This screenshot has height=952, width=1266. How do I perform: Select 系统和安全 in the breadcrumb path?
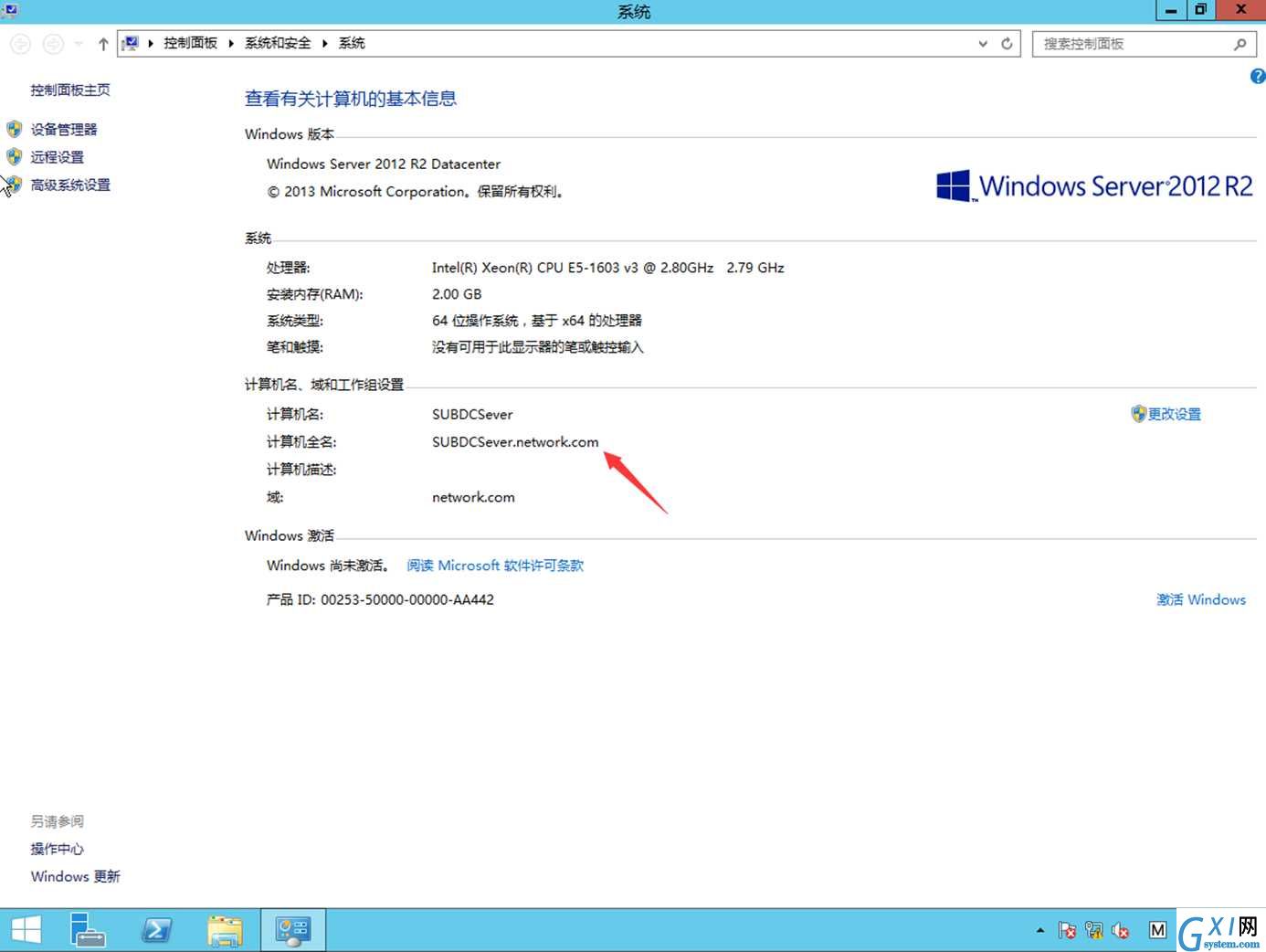tap(278, 43)
